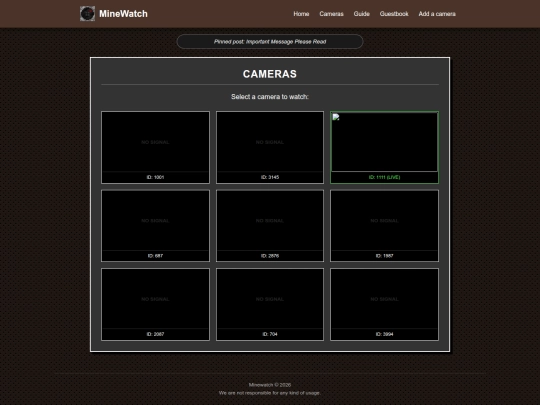The width and height of the screenshot is (540, 405).
Task: Click the Minewatch © 2026 footer text
Action: click(x=270, y=385)
